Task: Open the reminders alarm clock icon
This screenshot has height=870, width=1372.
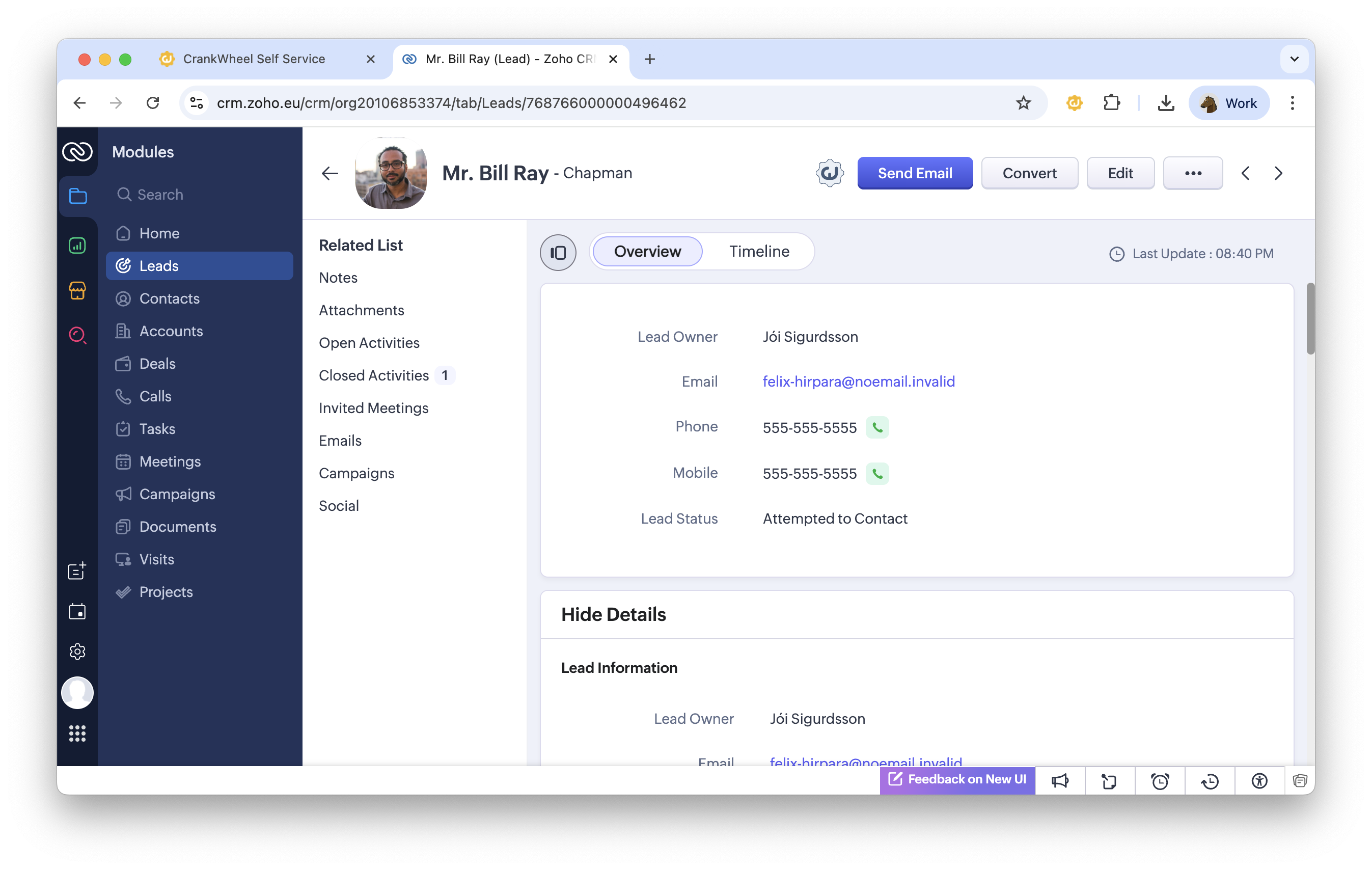Action: (x=1160, y=780)
